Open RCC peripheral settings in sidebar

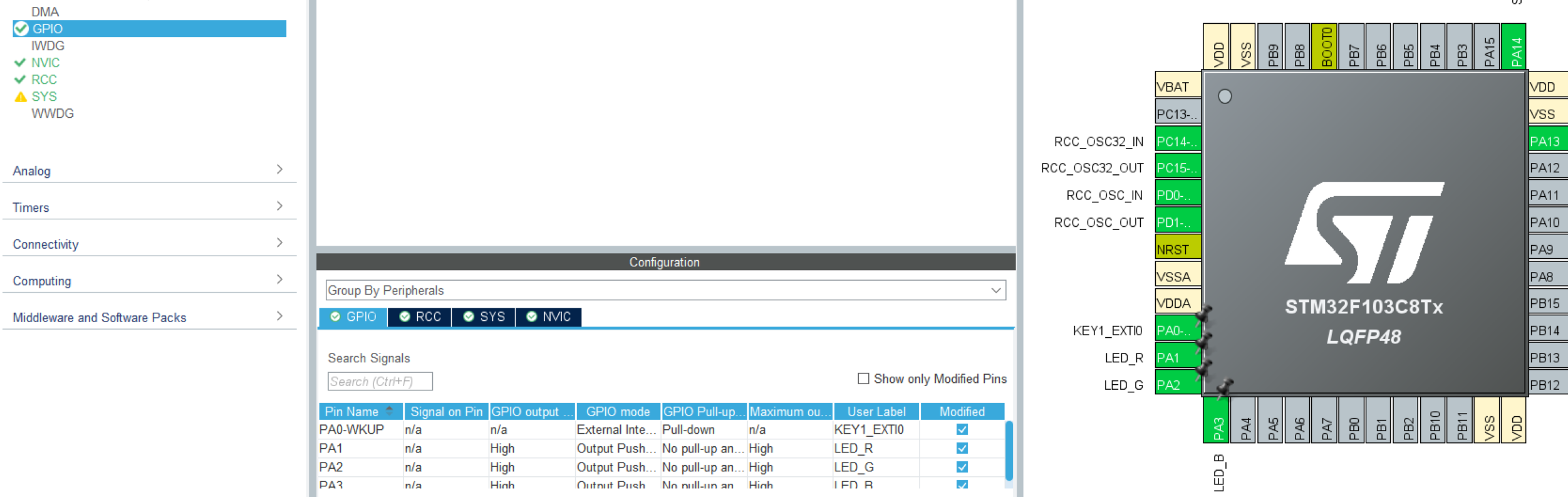44,80
